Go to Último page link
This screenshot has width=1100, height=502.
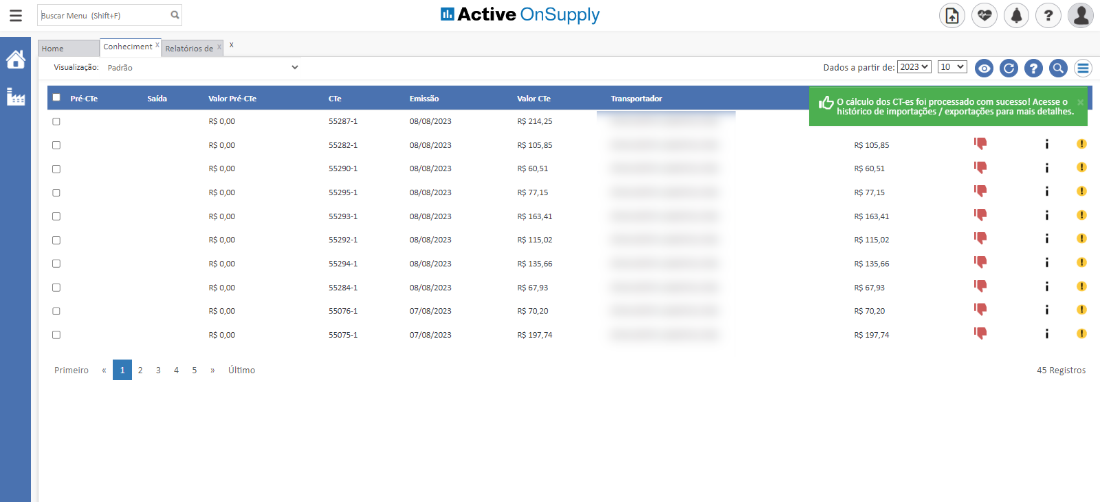tap(241, 370)
